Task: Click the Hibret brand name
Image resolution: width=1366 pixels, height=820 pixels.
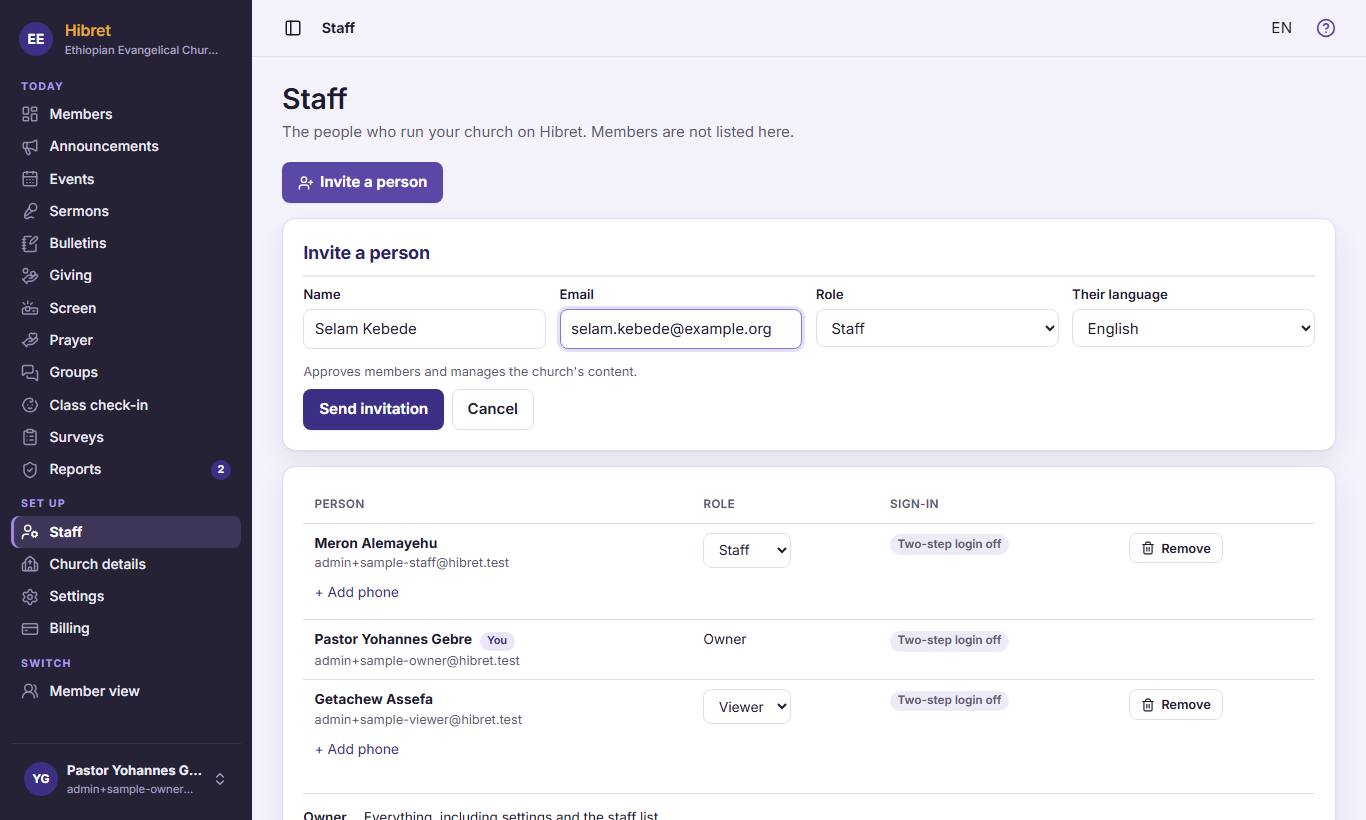Action: pos(88,30)
